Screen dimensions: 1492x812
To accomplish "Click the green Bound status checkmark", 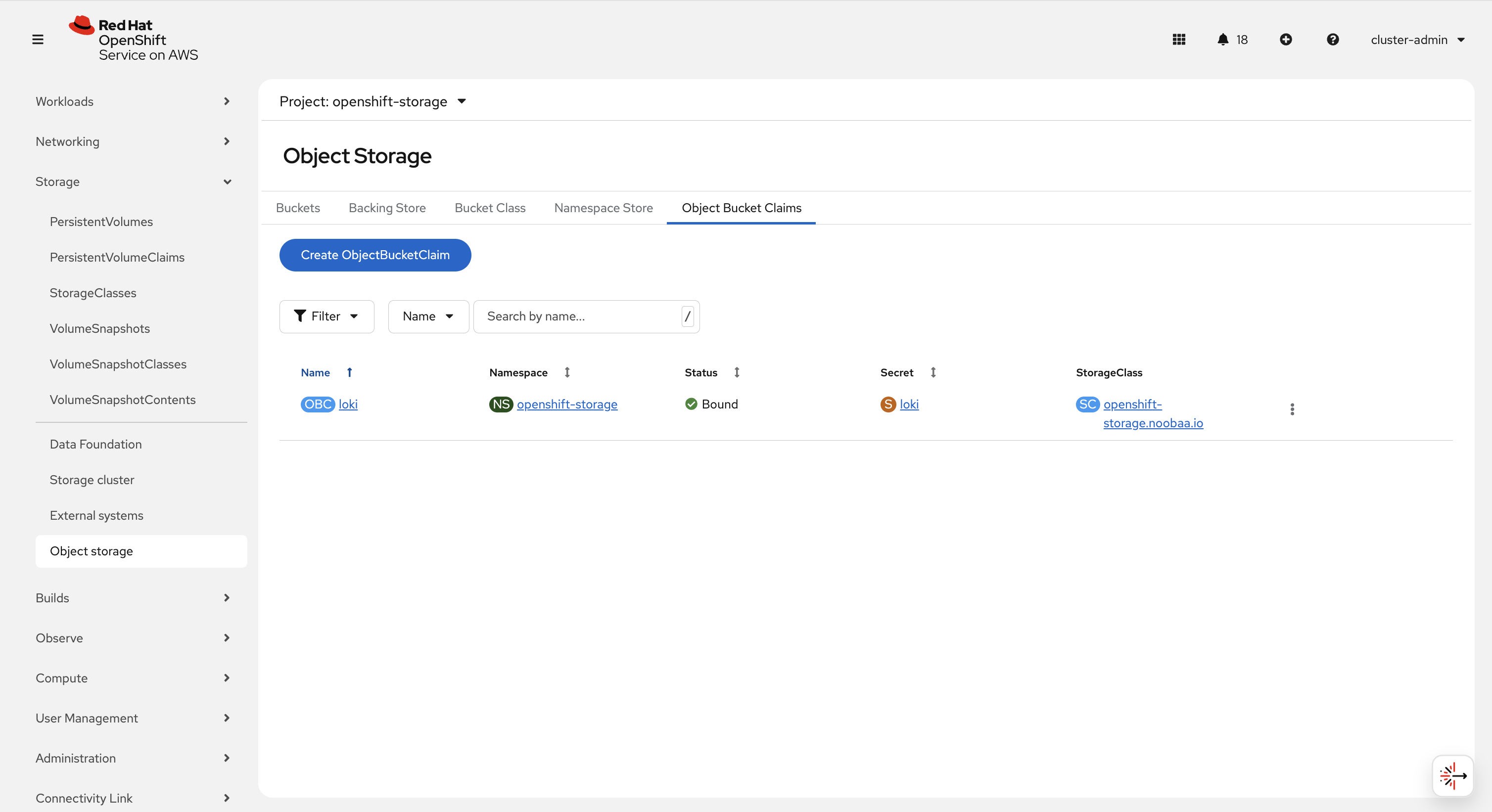I will pos(691,404).
